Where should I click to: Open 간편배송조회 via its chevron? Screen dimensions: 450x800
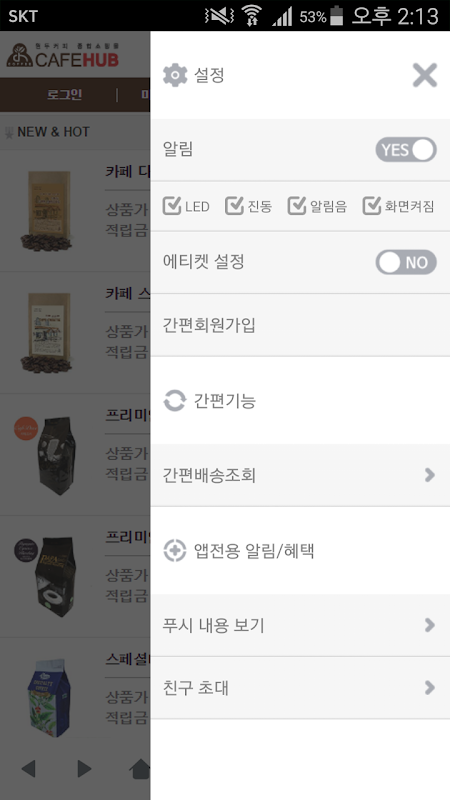pos(430,475)
